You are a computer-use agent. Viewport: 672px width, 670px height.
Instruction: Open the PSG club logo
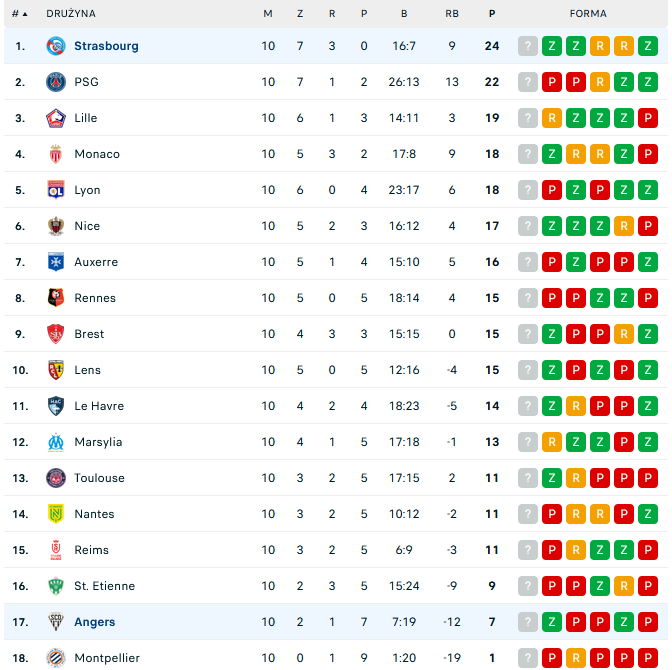coord(56,82)
